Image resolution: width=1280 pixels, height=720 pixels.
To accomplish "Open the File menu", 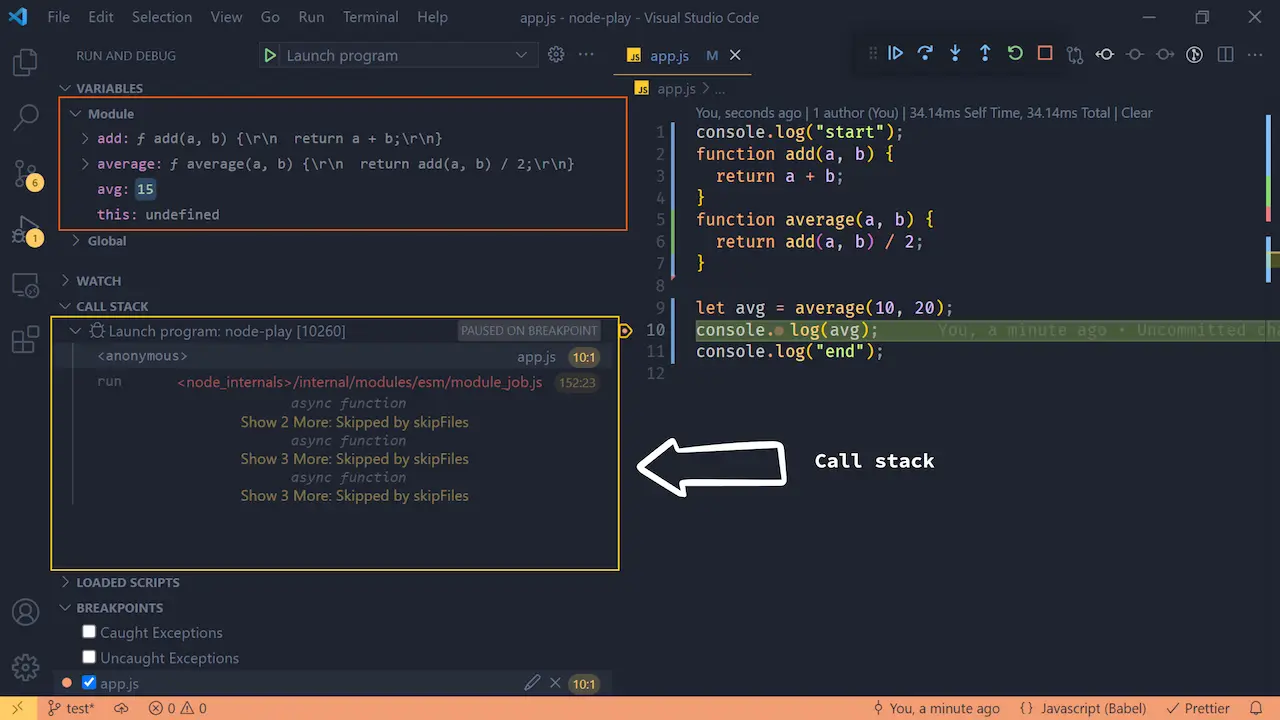I will 59,17.
